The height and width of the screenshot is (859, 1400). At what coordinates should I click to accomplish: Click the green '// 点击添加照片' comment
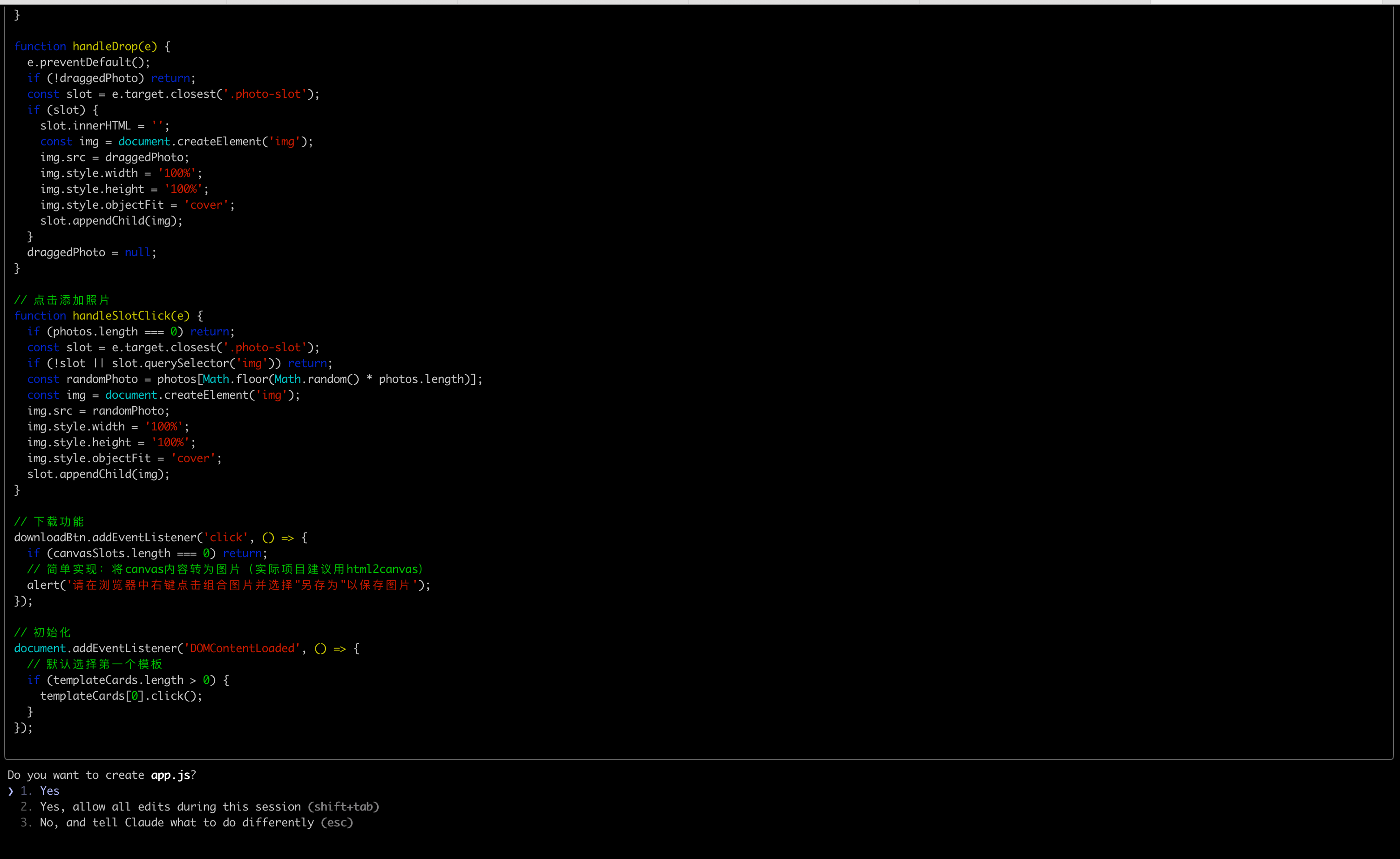(62, 300)
